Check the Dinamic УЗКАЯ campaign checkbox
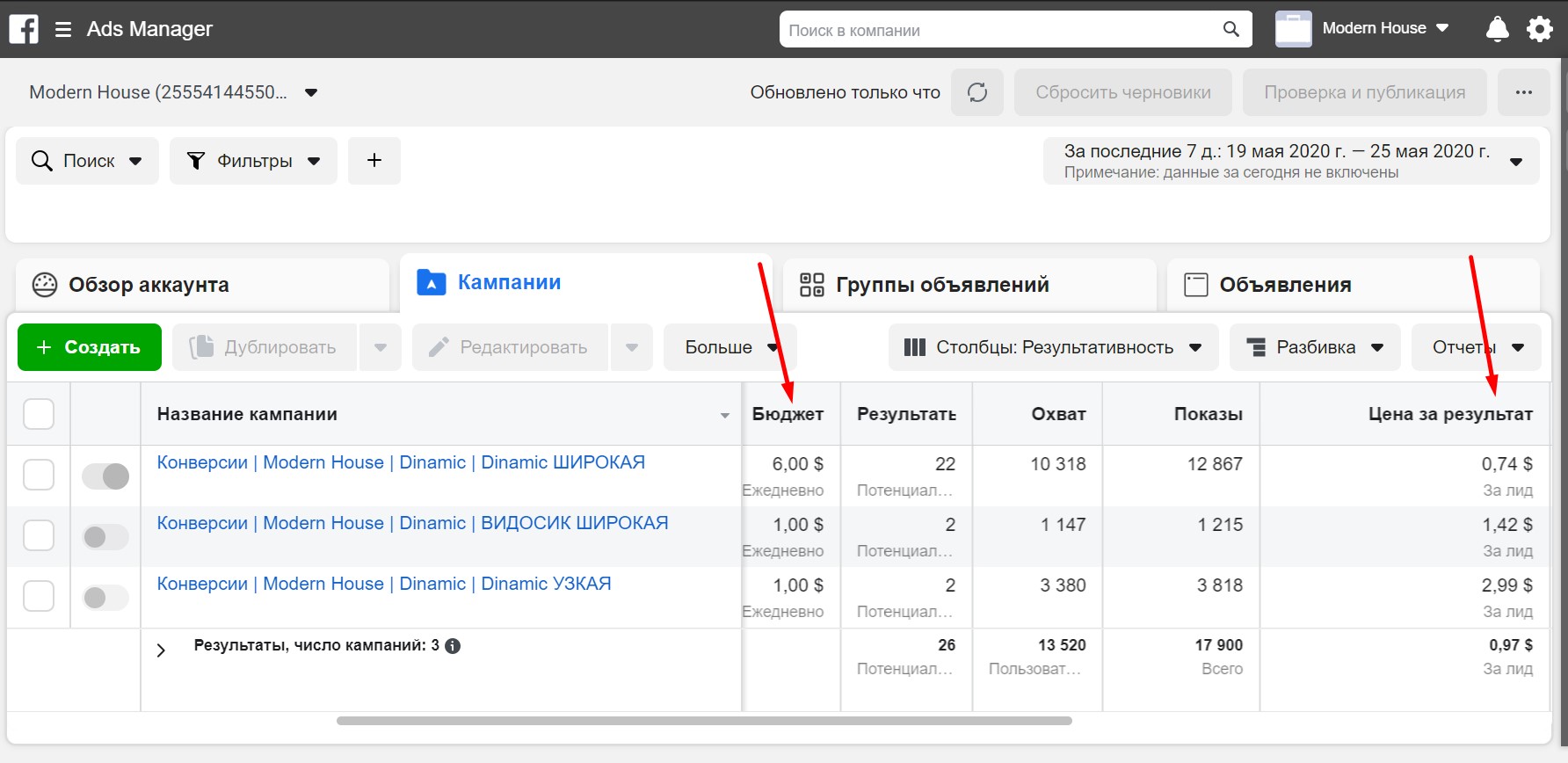 click(39, 596)
